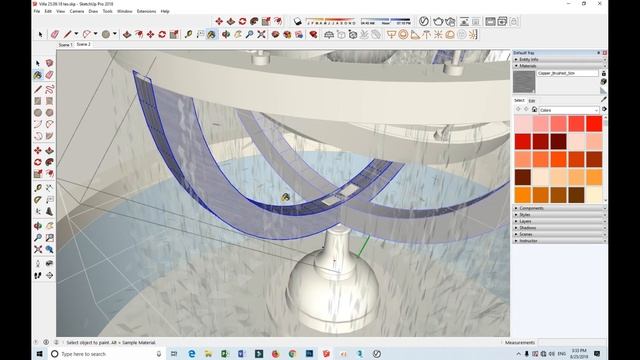This screenshot has height=360, width=640.
Task: Open the shape tool dropdown arrow
Action: click(115, 34)
